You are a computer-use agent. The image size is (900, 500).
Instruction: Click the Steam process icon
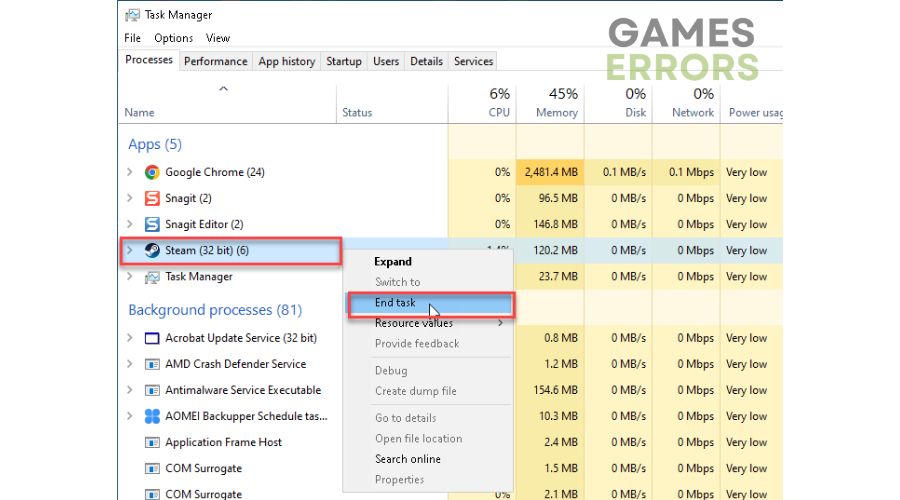point(152,250)
